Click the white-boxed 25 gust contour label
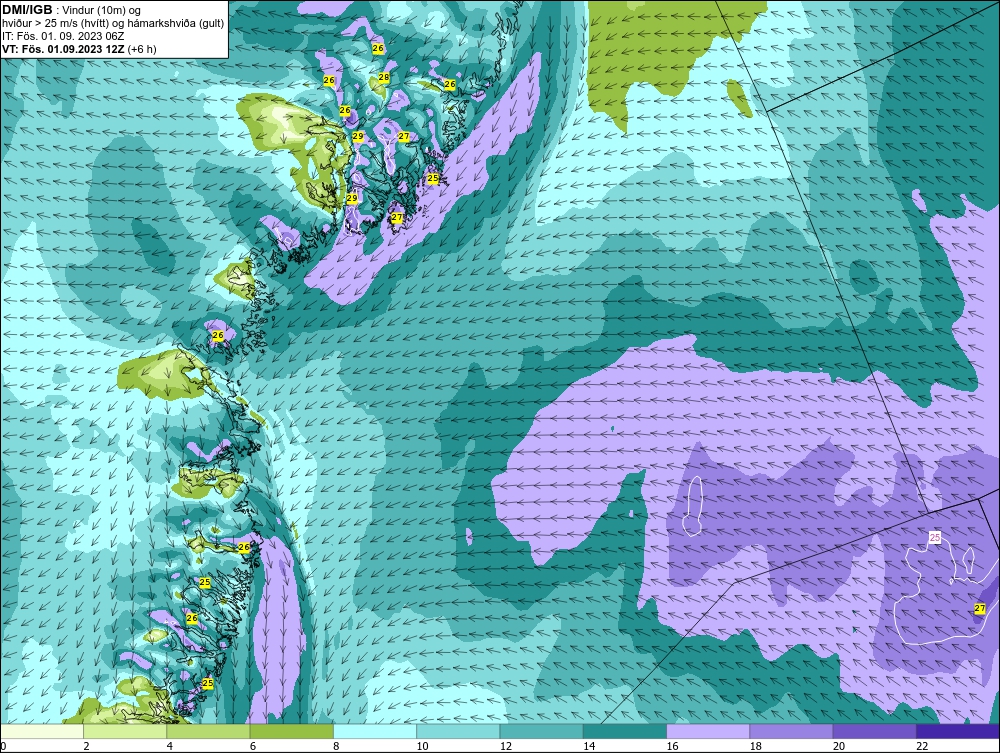The height and width of the screenshot is (753, 1000). coord(934,537)
